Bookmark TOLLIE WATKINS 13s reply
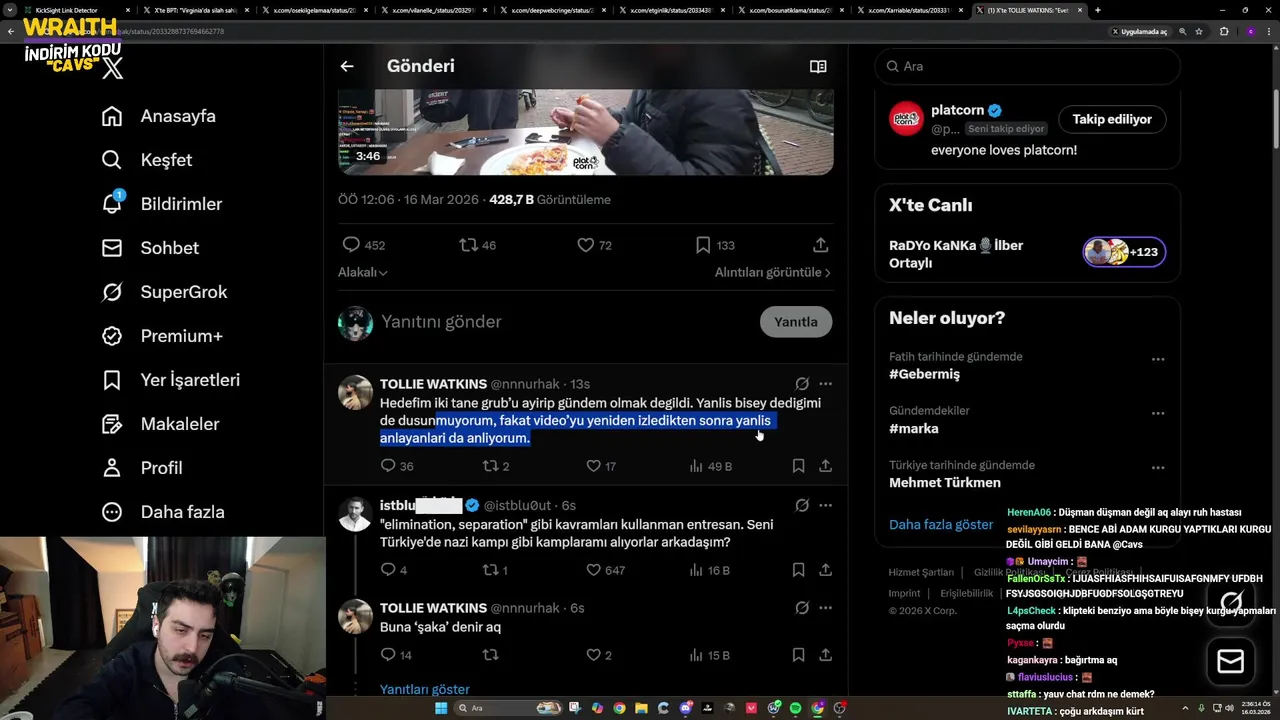1280x720 pixels. (798, 466)
